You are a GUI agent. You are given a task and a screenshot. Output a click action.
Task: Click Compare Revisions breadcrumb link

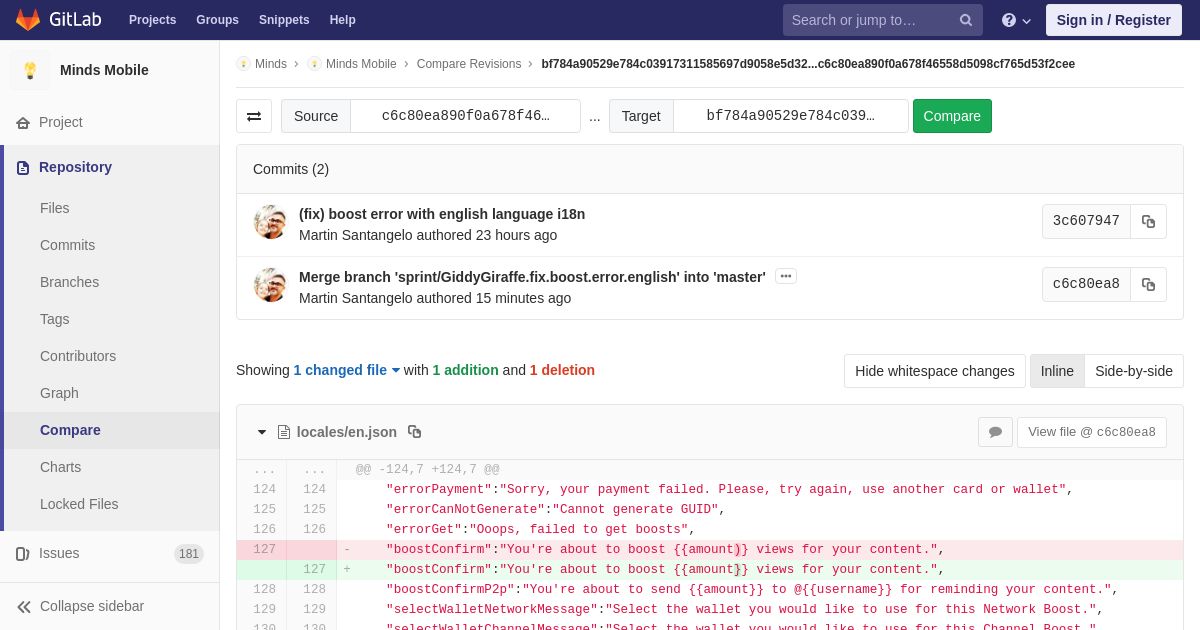pyautogui.click(x=469, y=64)
